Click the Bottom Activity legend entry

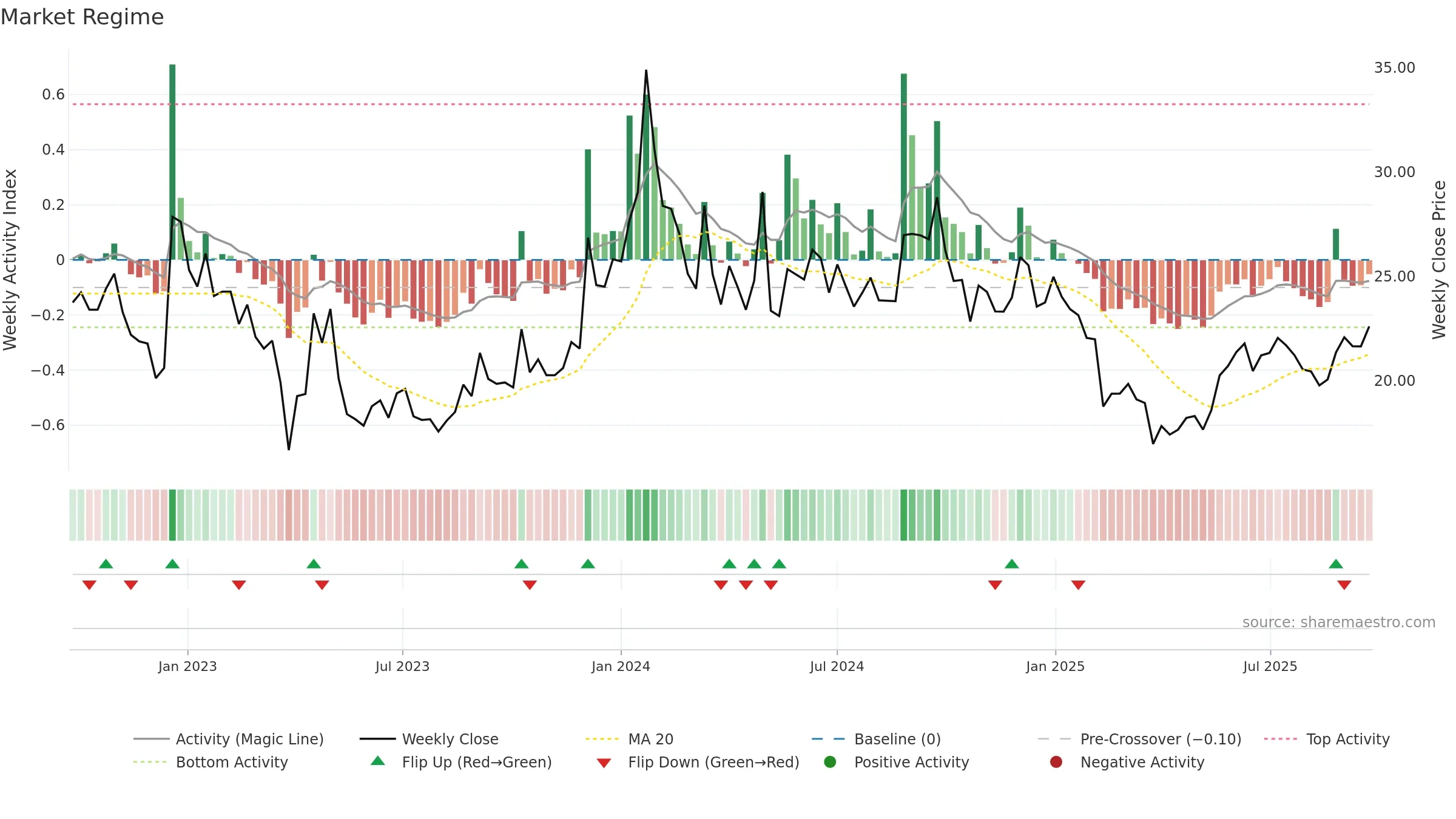tap(211, 762)
